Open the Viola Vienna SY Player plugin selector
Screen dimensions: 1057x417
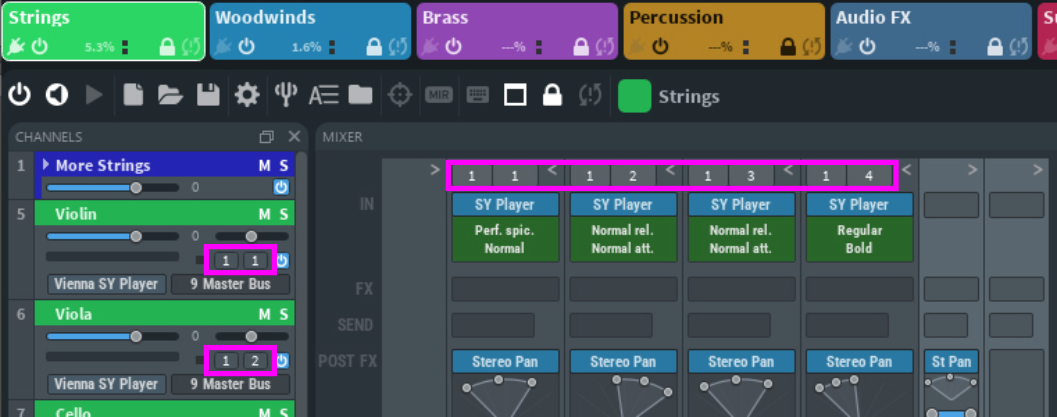[x=106, y=384]
